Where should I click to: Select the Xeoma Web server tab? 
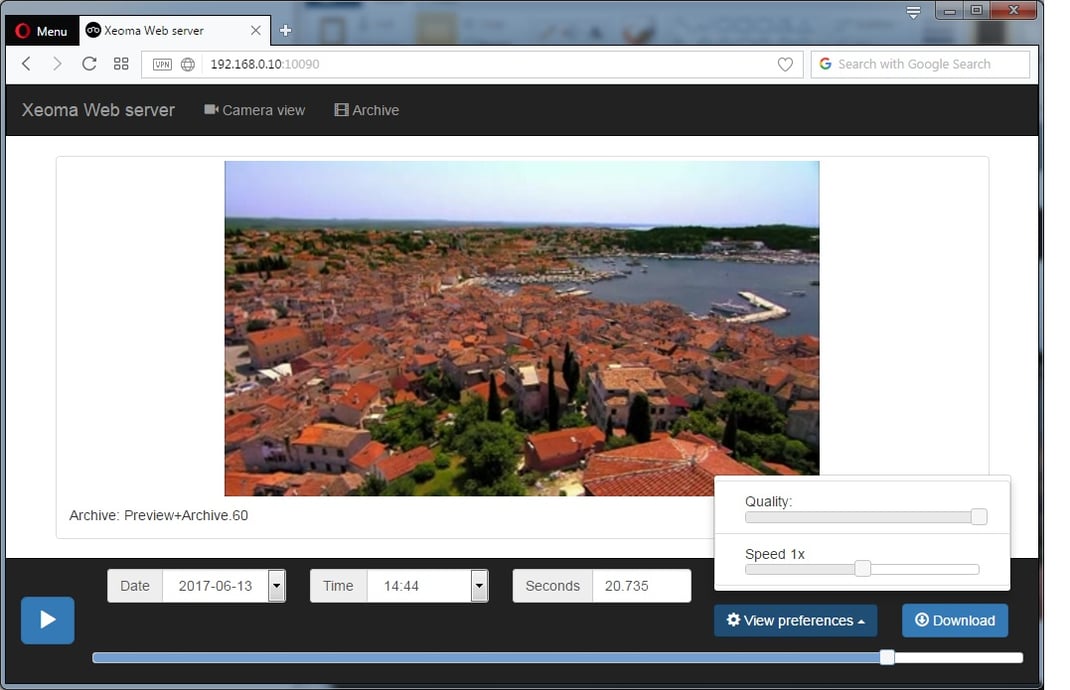tap(174, 31)
